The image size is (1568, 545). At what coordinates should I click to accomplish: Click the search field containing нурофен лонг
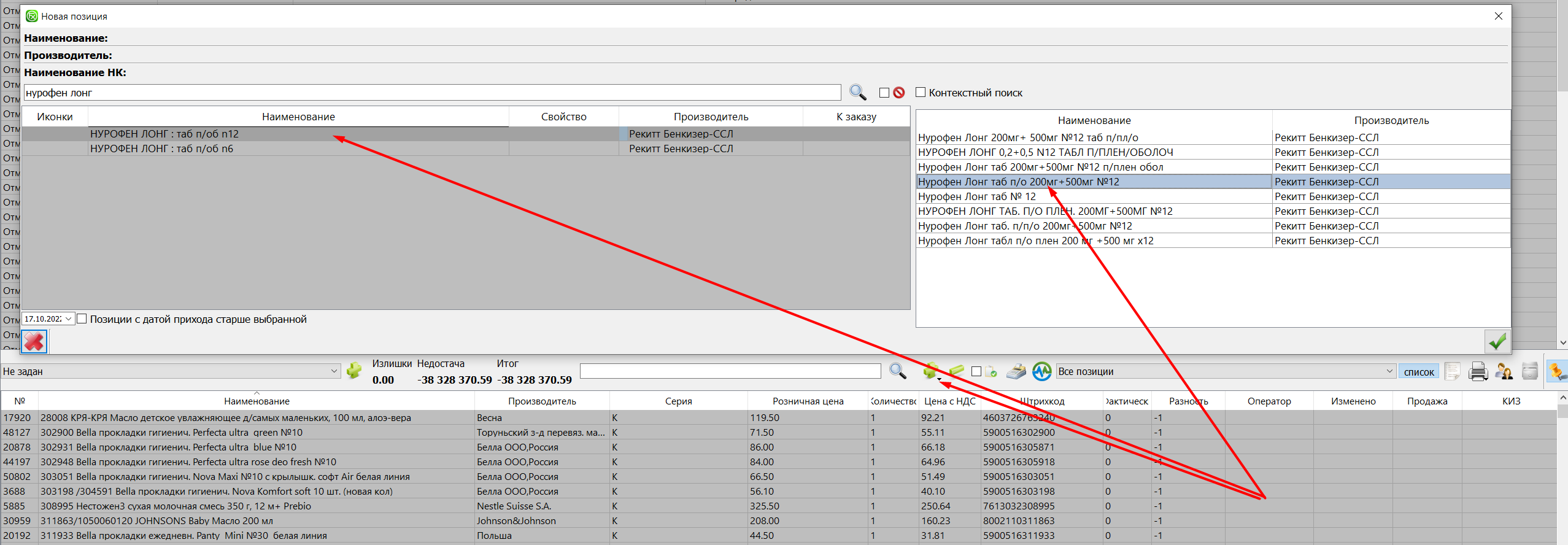click(x=432, y=93)
